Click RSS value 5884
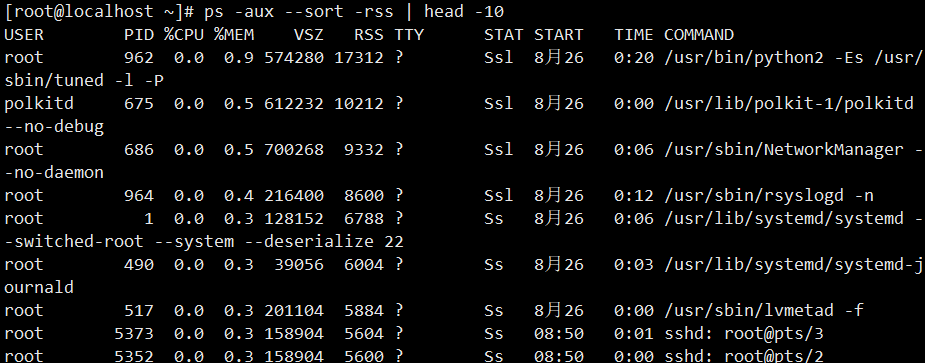925x363 pixels. click(365, 310)
